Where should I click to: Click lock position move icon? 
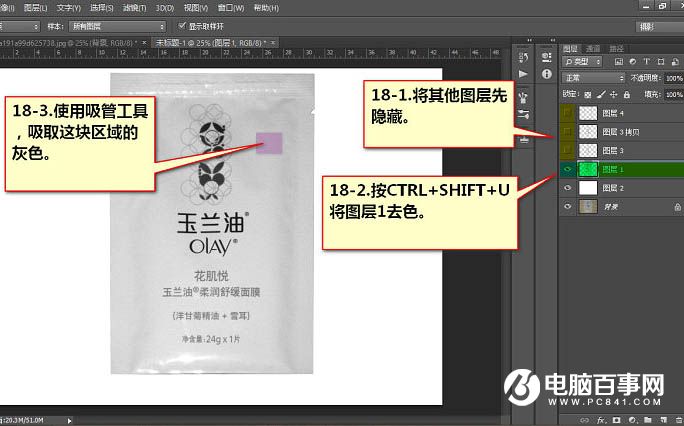pos(614,94)
